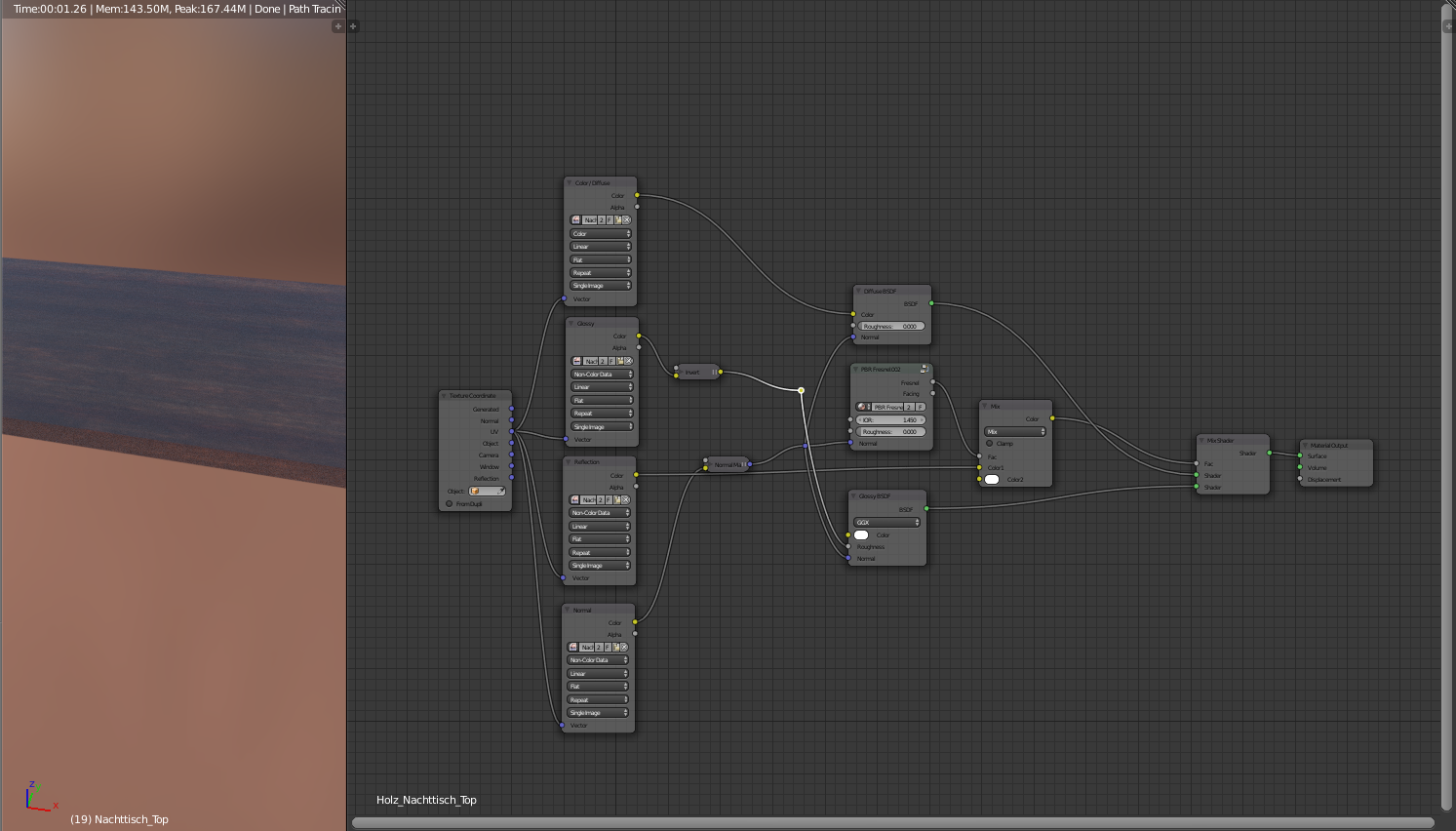This screenshot has width=1456, height=831.
Task: Click user count 2 in Normal texture node
Action: pos(599,647)
